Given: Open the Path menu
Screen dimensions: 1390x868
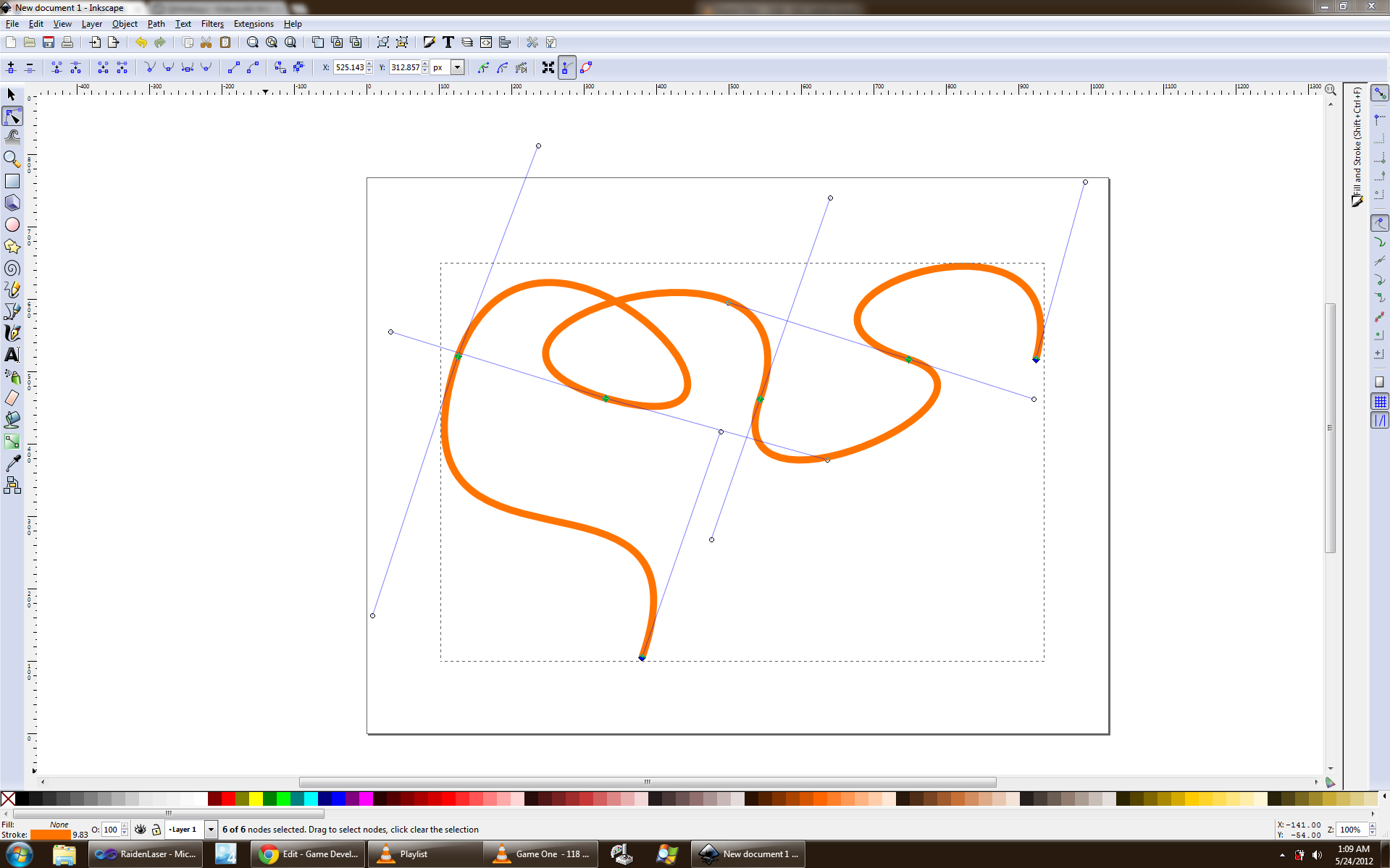Looking at the screenshot, I should pyautogui.click(x=156, y=24).
